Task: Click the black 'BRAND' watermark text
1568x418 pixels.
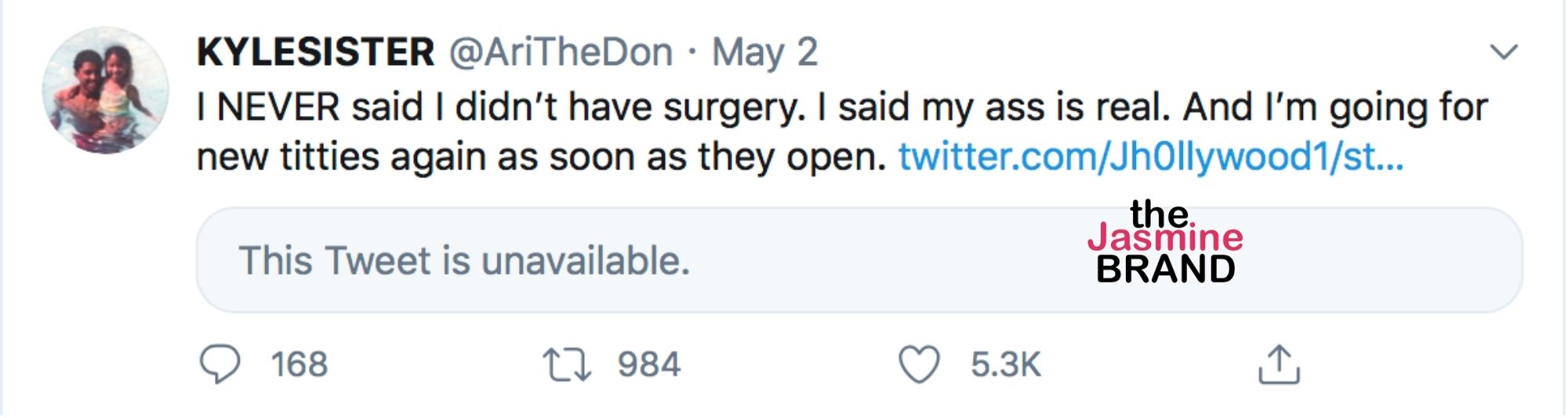Action: [1165, 270]
